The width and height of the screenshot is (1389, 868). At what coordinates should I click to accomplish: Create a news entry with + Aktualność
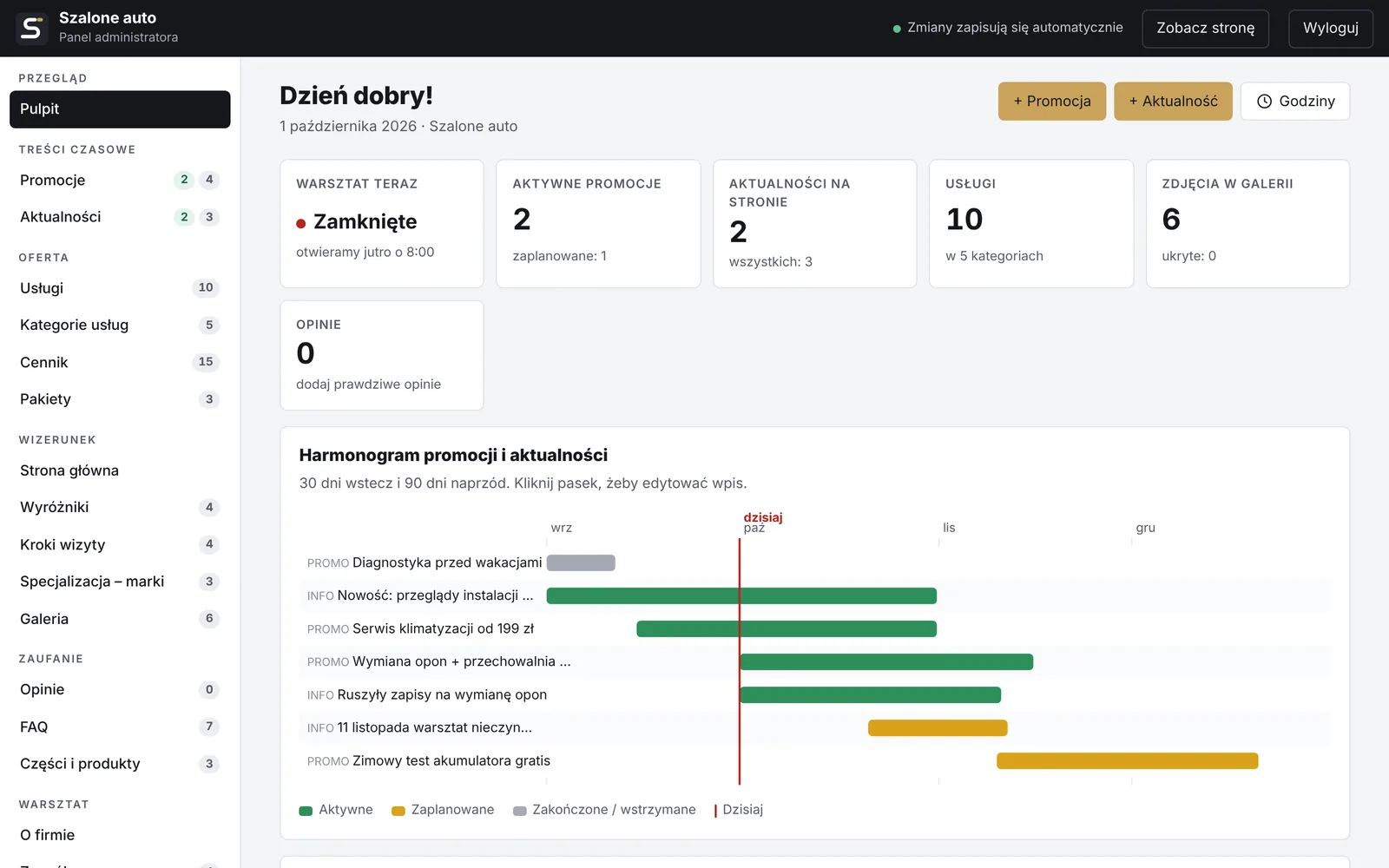click(x=1173, y=102)
